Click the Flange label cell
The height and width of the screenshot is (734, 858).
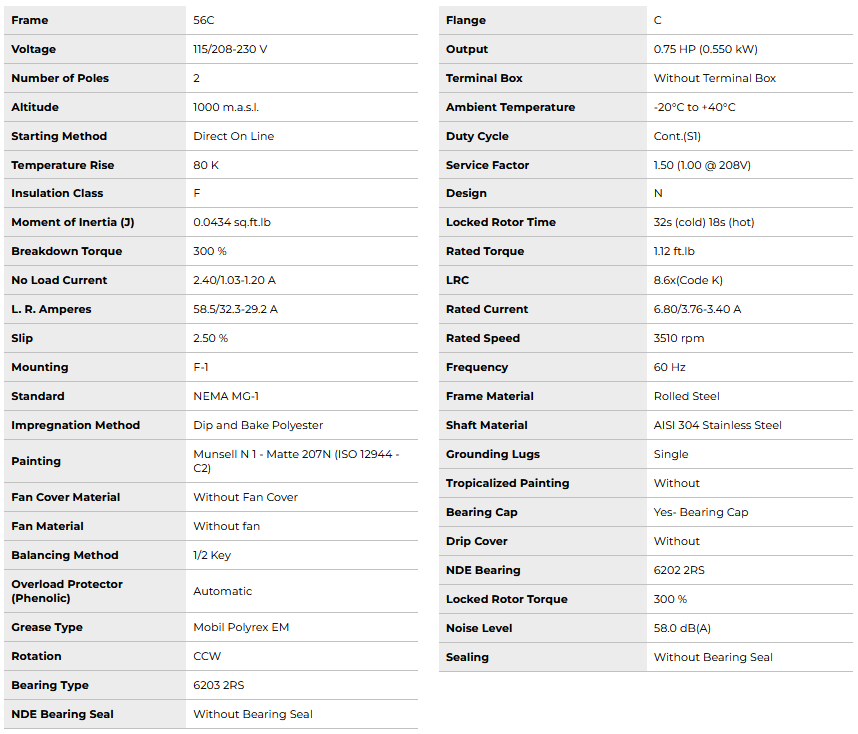(466, 20)
